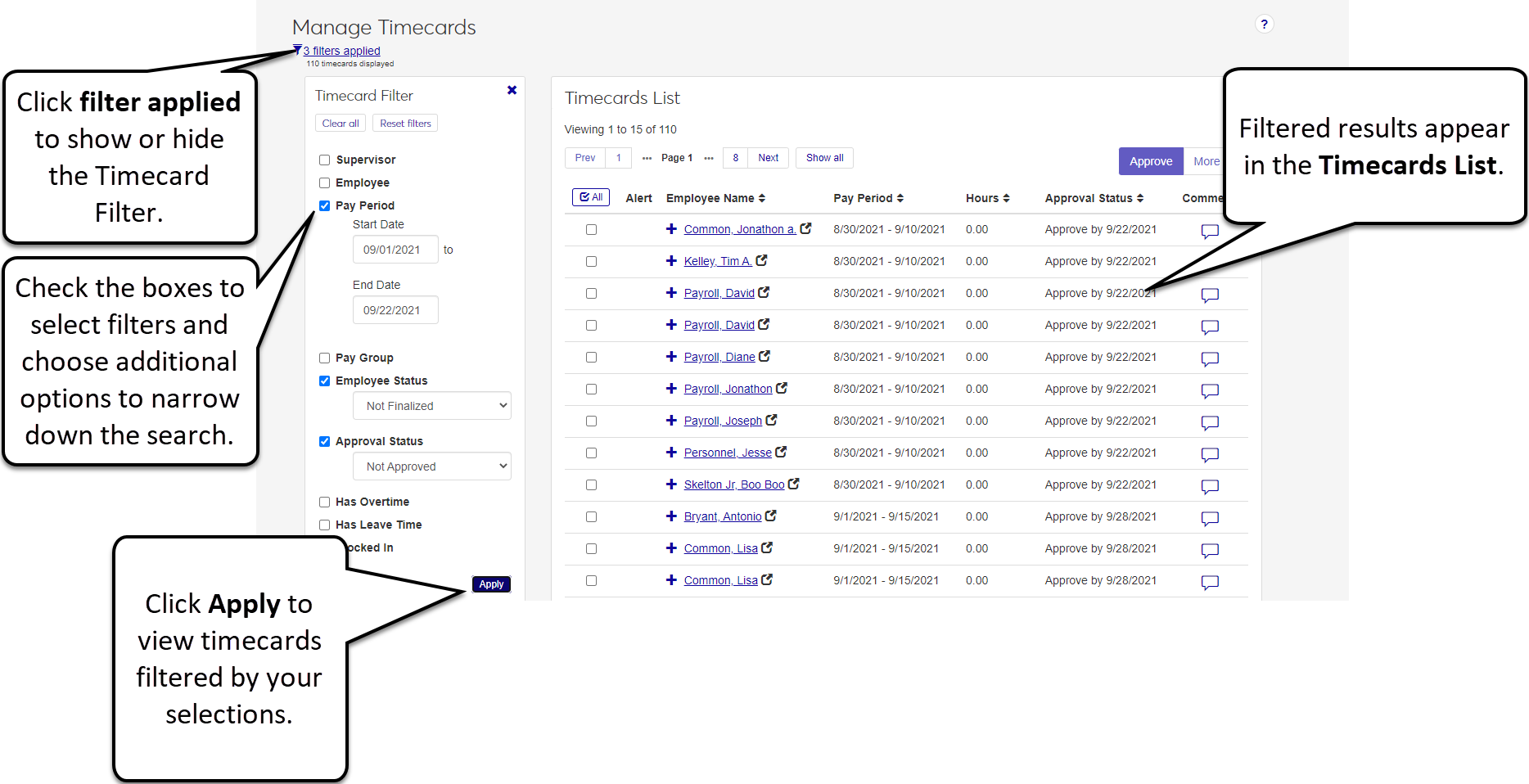Sort by Employee Name column arrows
1529x784 pixels.
[762, 198]
